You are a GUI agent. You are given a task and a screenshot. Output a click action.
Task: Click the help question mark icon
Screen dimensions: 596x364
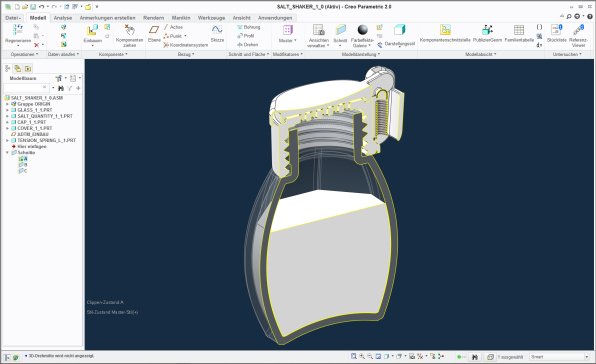590,16
